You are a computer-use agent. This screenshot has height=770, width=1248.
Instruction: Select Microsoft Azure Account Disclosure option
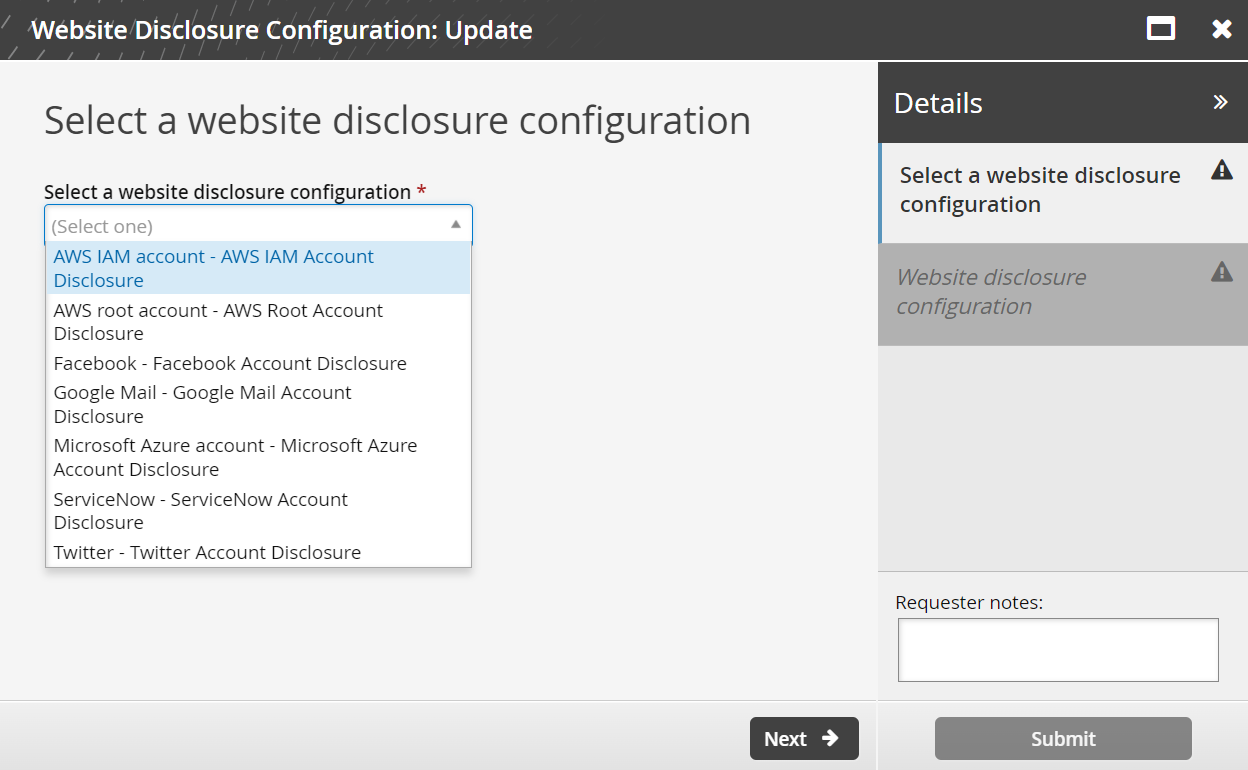tap(235, 457)
